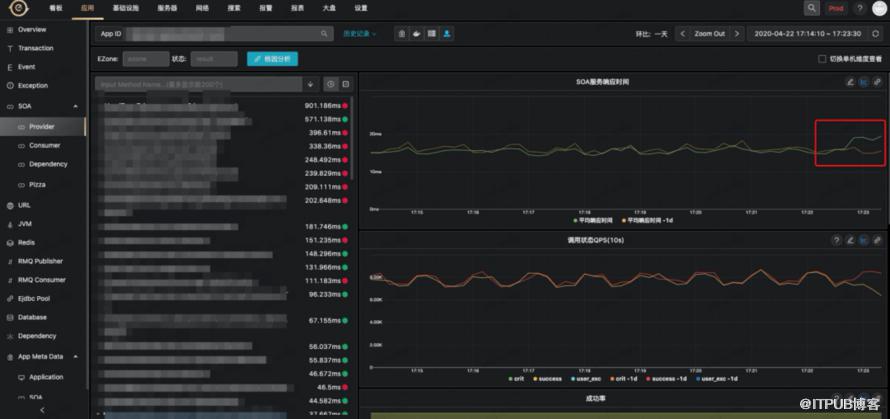The image size is (890, 419).
Task: Collapse the App Meta Data section
Action: pos(75,357)
